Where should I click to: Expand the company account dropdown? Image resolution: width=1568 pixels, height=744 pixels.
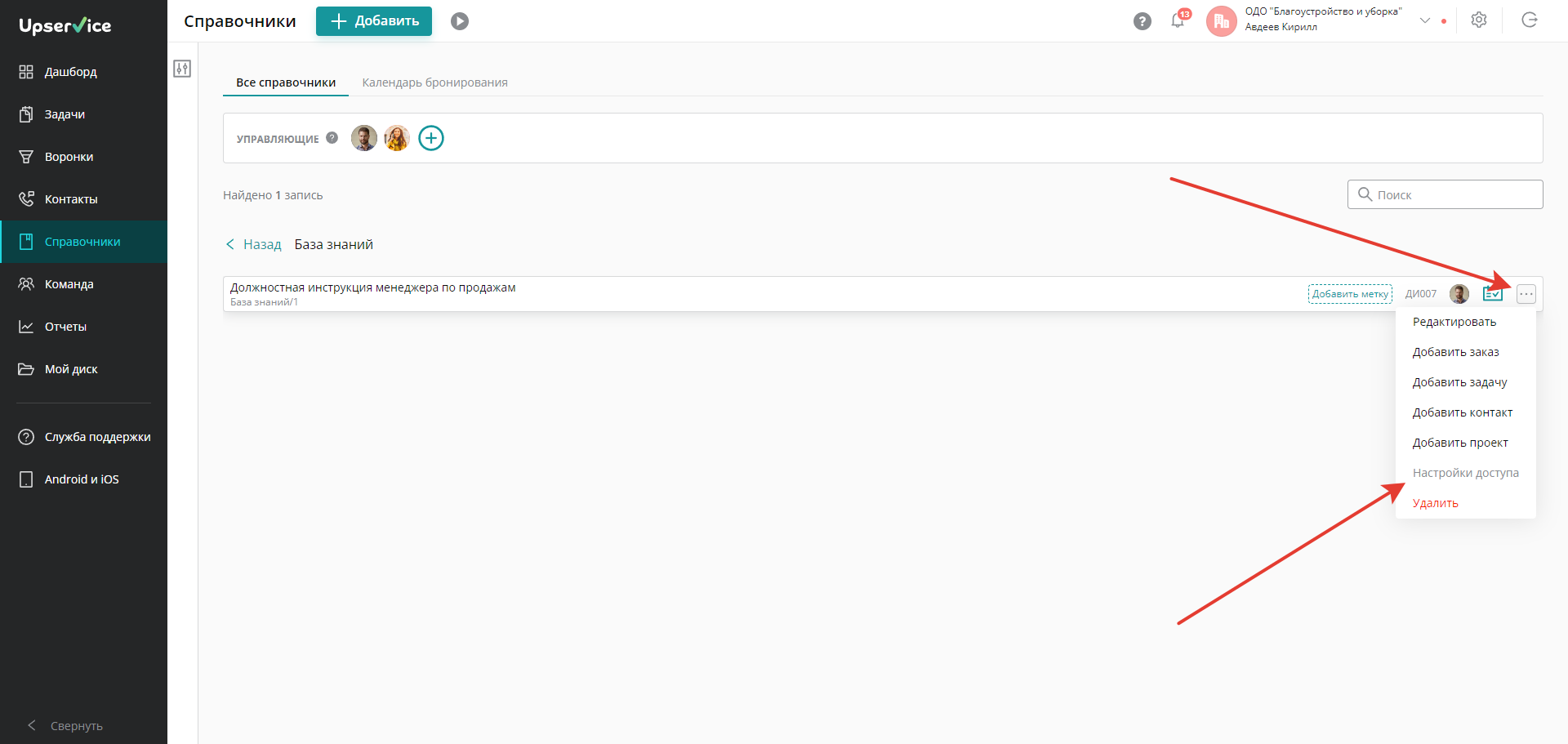click(x=1425, y=20)
